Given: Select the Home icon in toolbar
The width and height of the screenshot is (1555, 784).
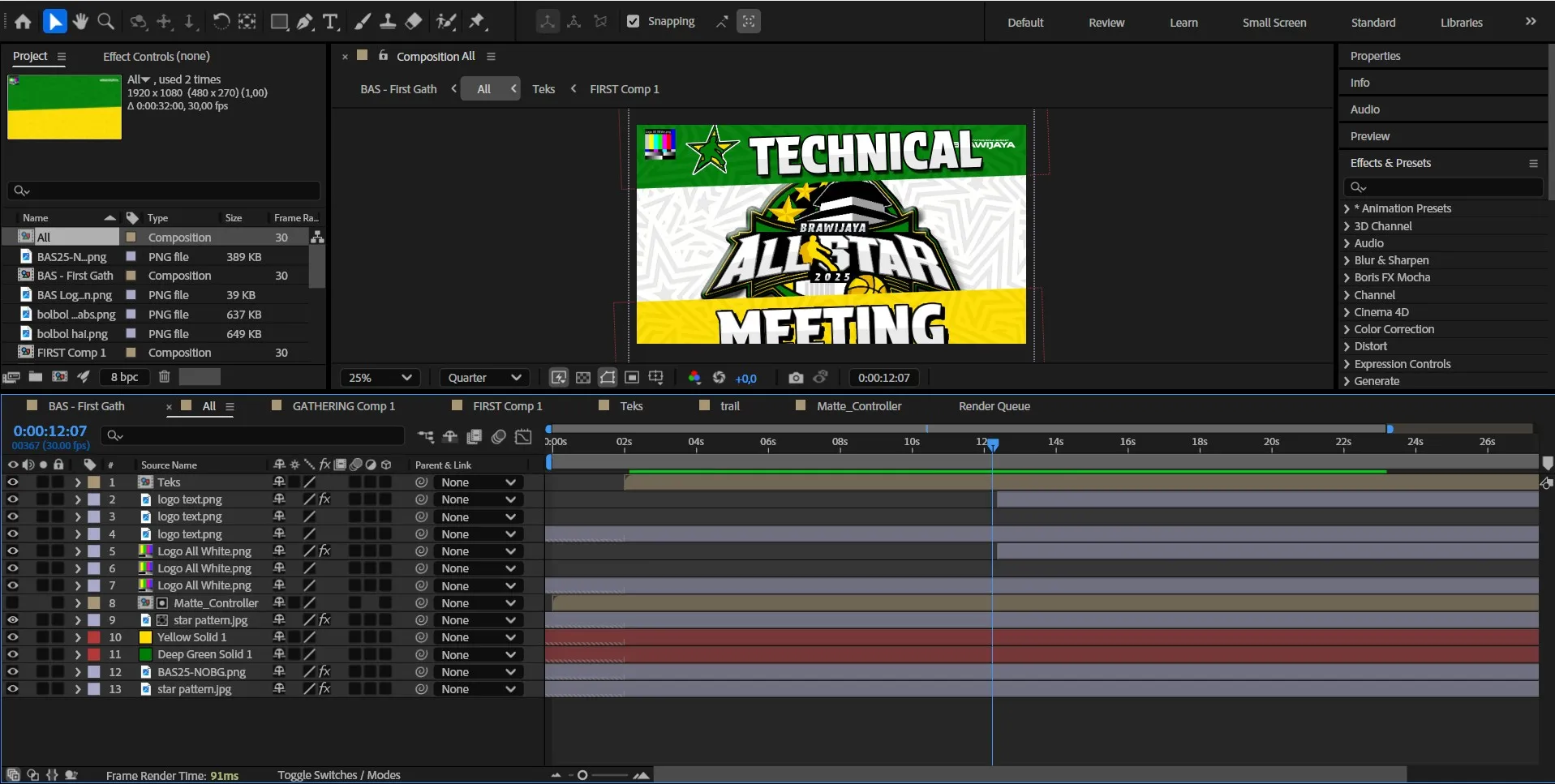Looking at the screenshot, I should click(x=23, y=22).
